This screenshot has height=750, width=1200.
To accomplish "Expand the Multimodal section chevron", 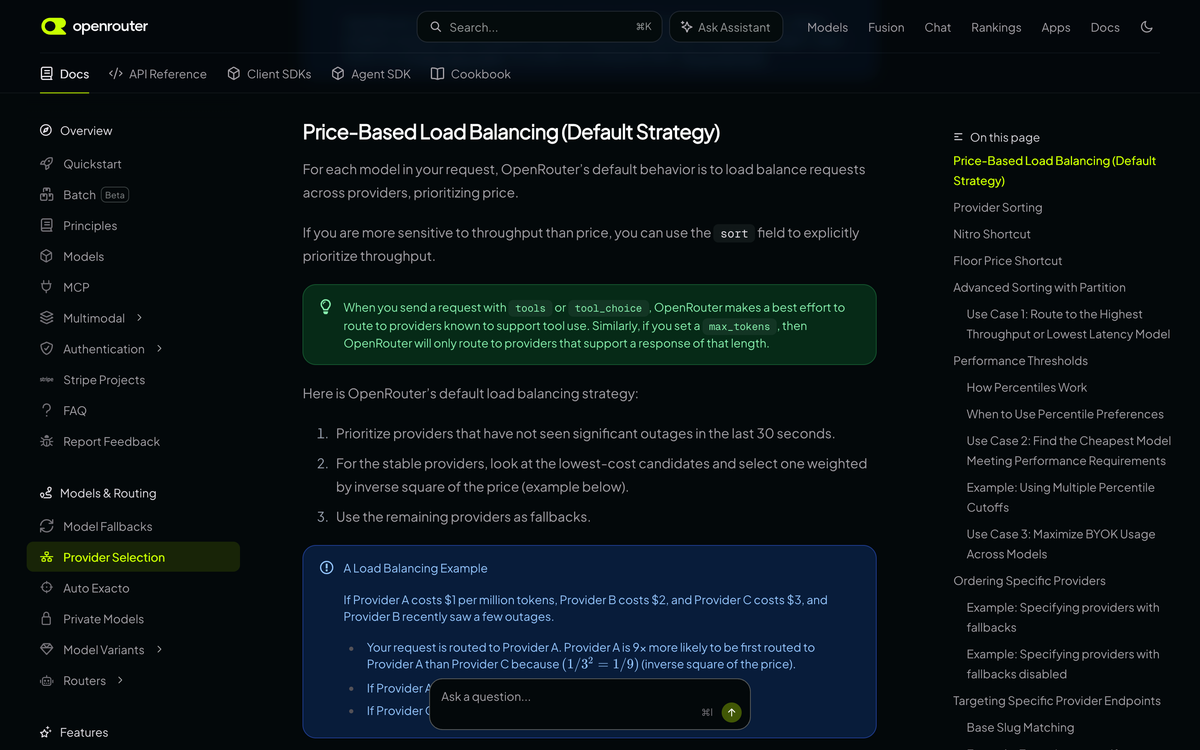I will click(139, 318).
